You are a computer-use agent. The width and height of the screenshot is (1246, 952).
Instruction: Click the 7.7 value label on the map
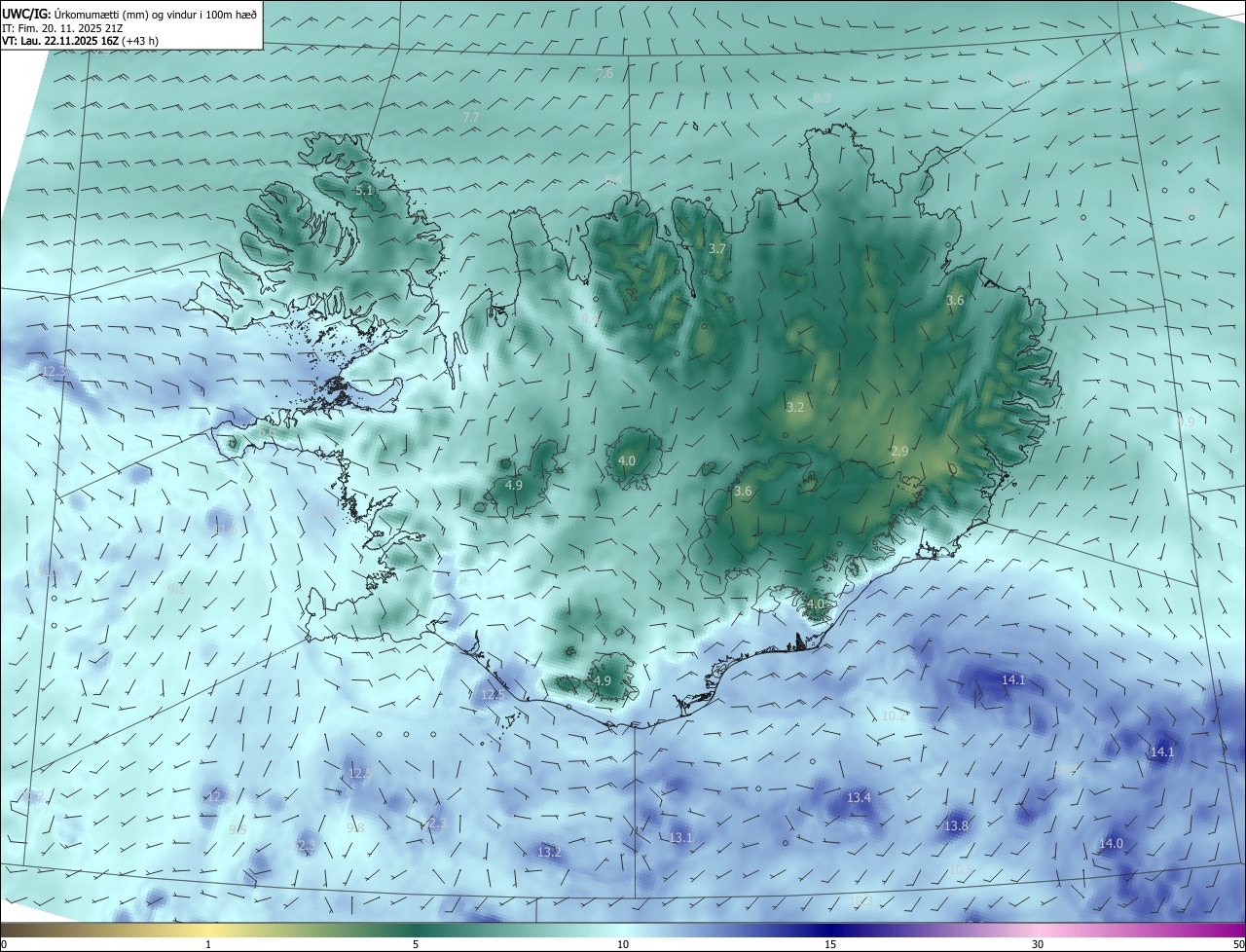click(x=470, y=117)
